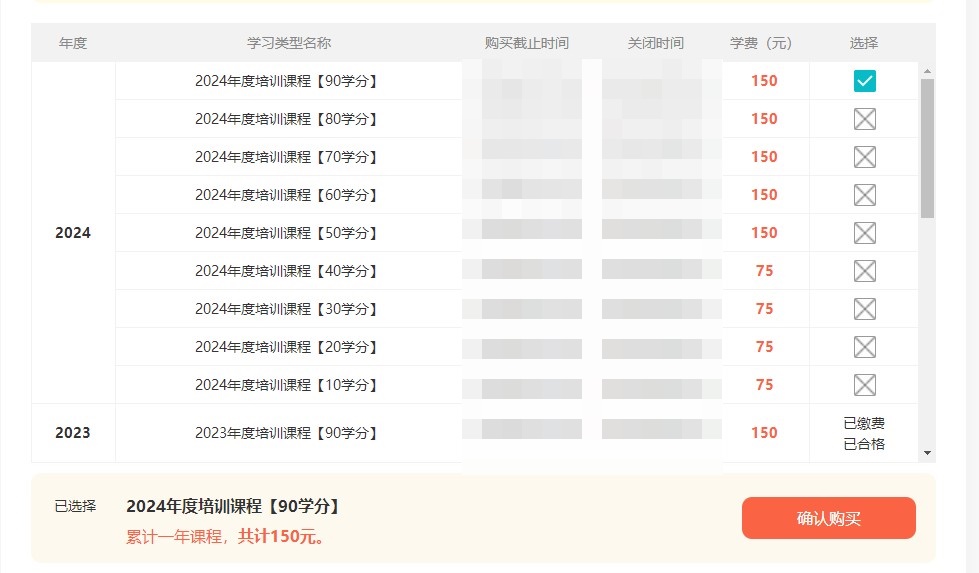The height and width of the screenshot is (573, 979).
Task: Select the 2024年度培训课程【60学分】 checkbox
Action: click(865, 195)
